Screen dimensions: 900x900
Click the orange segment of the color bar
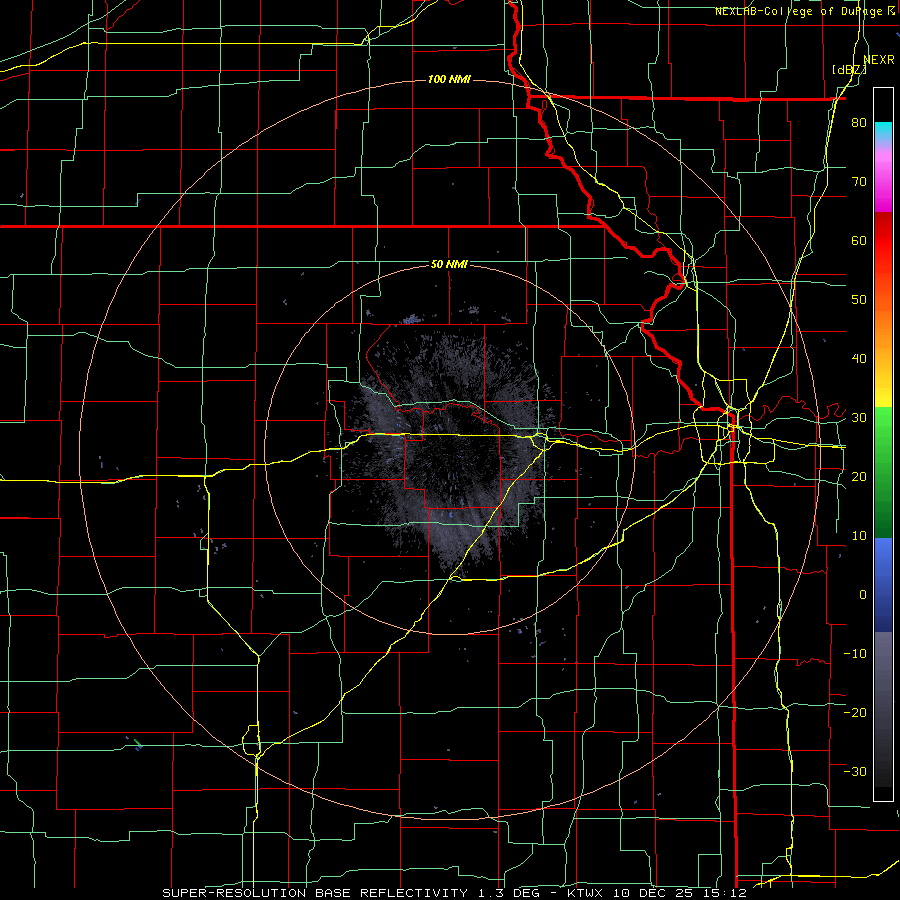883,339
